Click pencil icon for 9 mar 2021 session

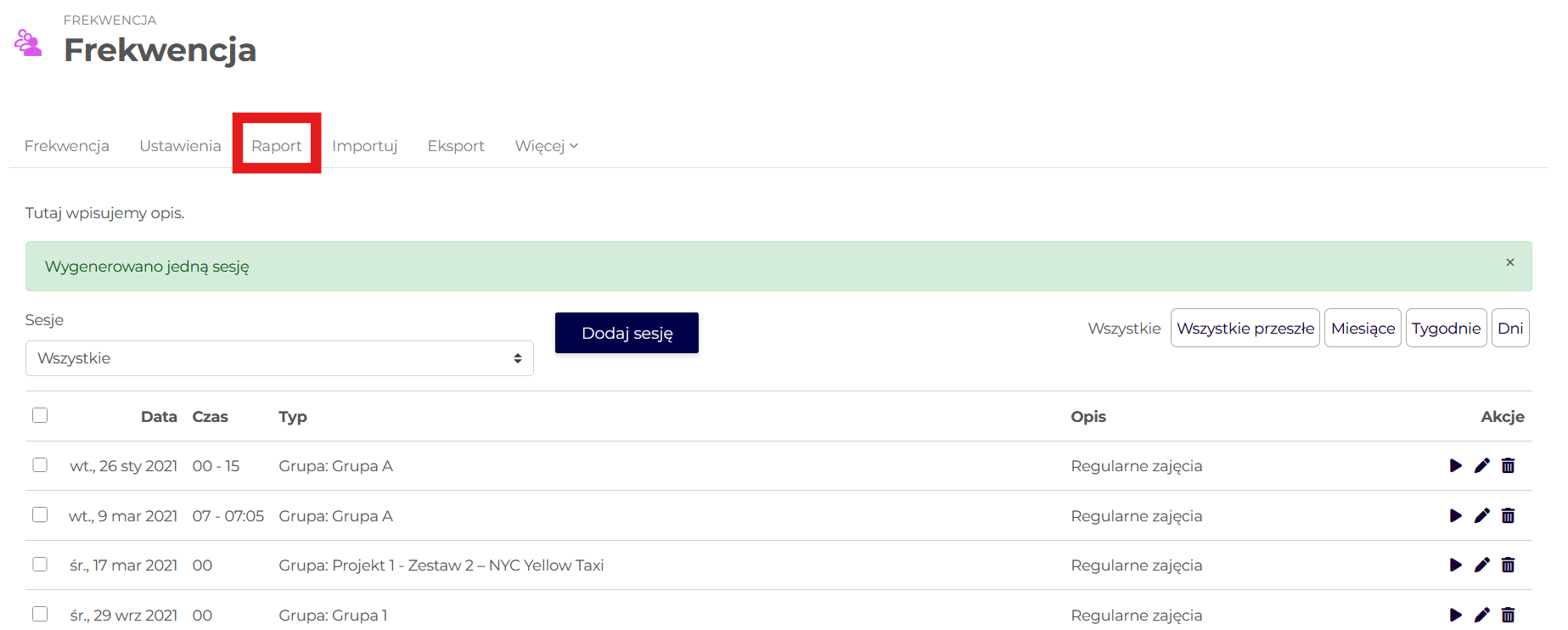tap(1481, 515)
